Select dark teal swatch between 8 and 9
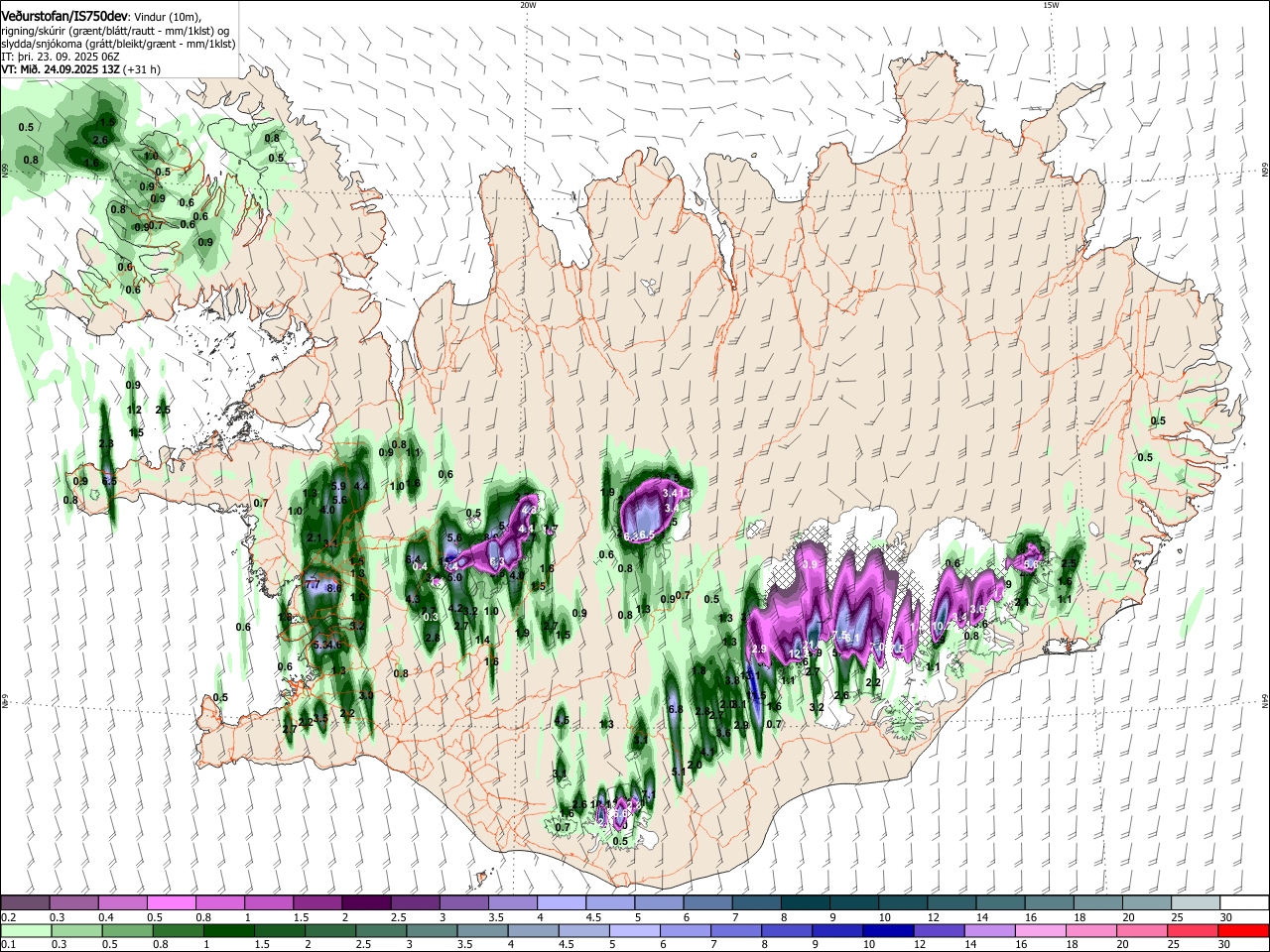1270x952 pixels. 805,903
